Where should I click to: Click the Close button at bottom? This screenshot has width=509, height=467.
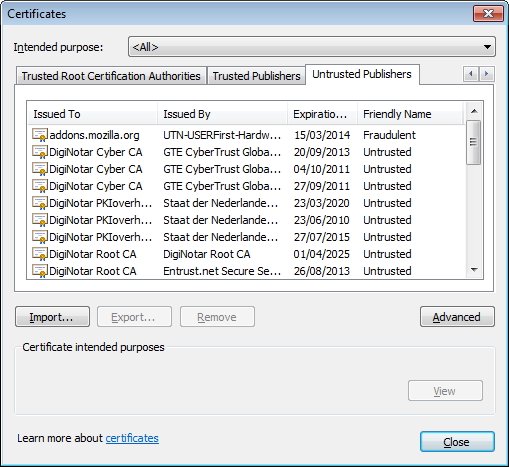pos(457,442)
